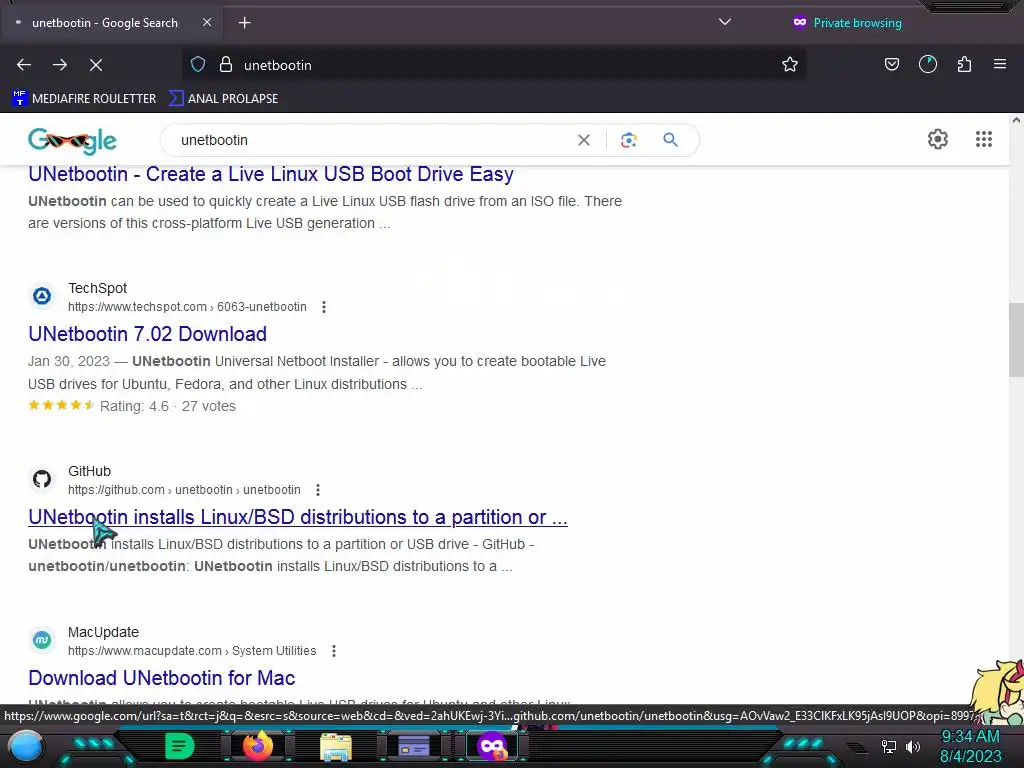Open the second bookmark in the toolbar
This screenshot has width=1024, height=768.
(x=223, y=99)
